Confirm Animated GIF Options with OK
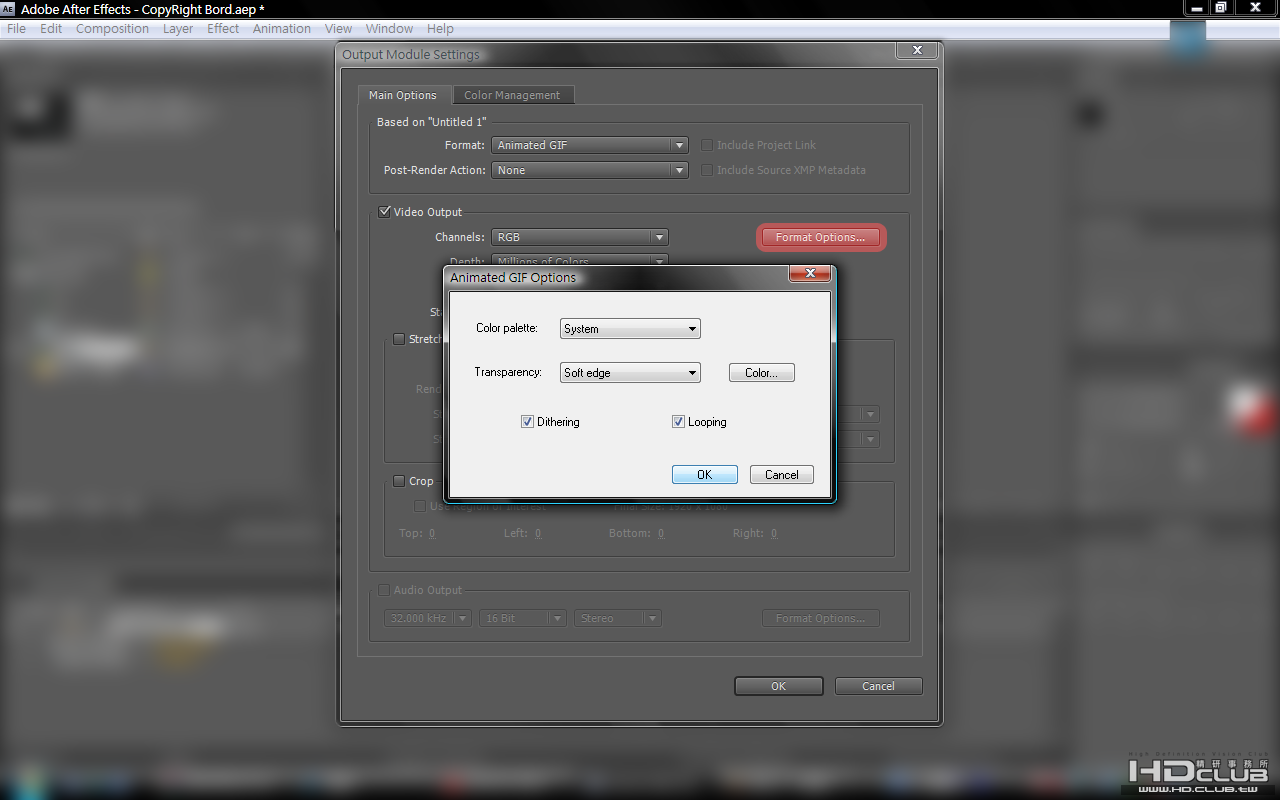 pos(705,475)
